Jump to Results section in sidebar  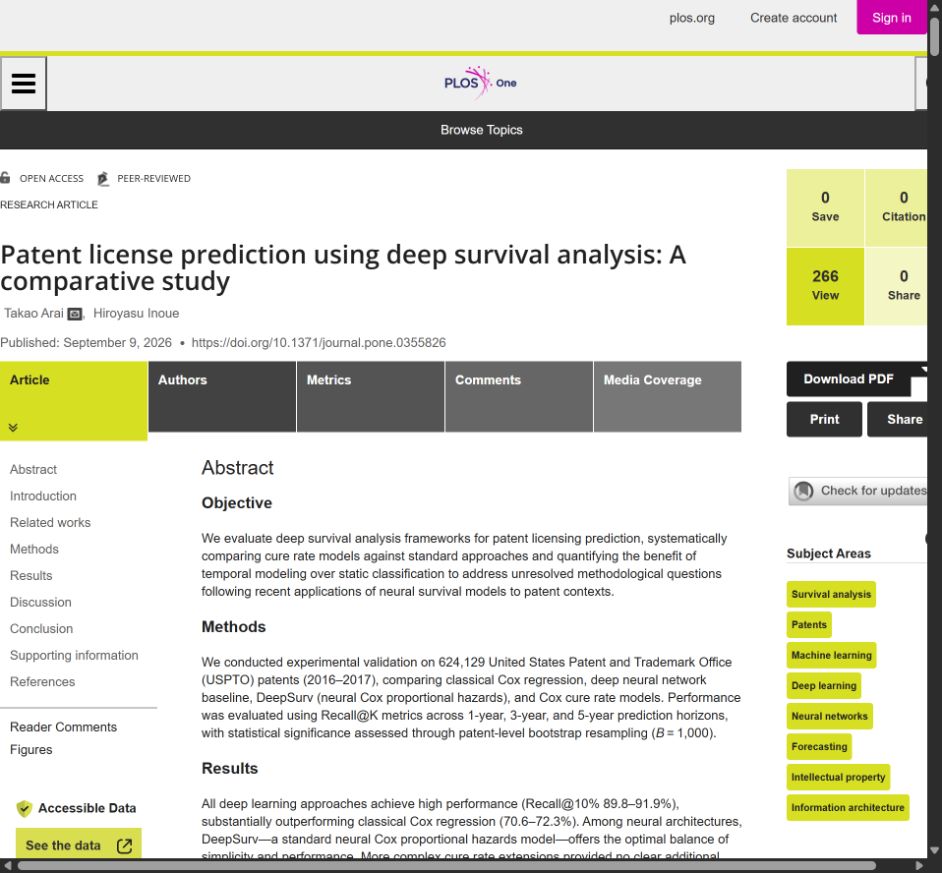tap(31, 575)
